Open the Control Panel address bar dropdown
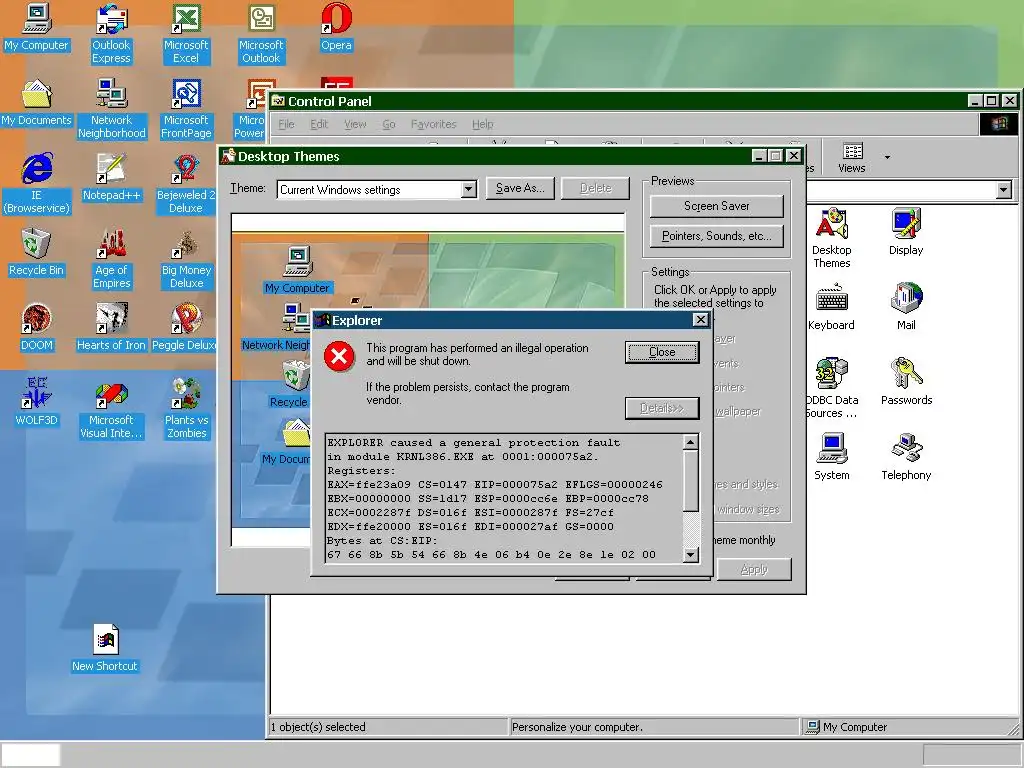1024x768 pixels. point(1004,190)
